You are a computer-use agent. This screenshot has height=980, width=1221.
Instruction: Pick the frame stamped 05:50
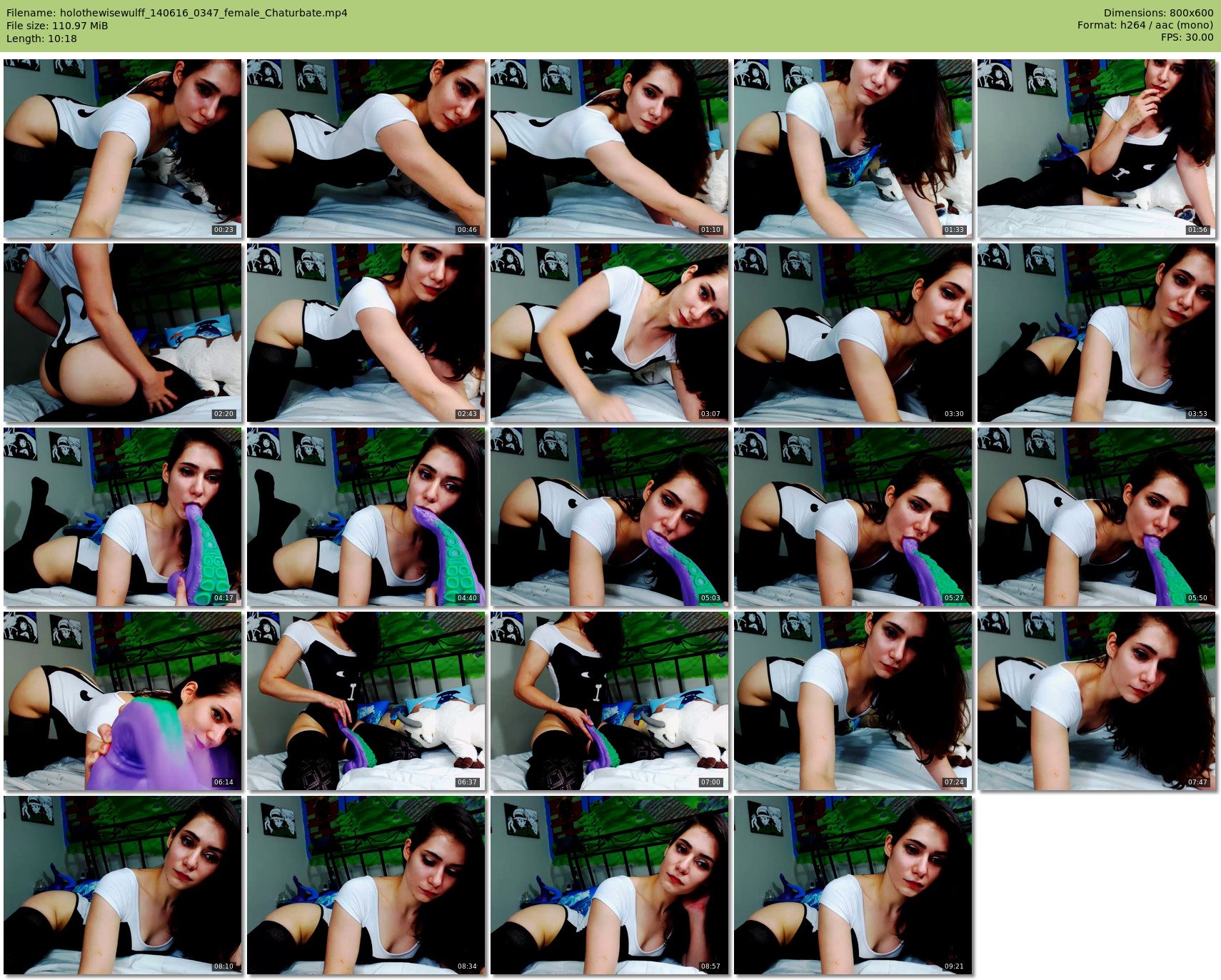coord(1096,516)
